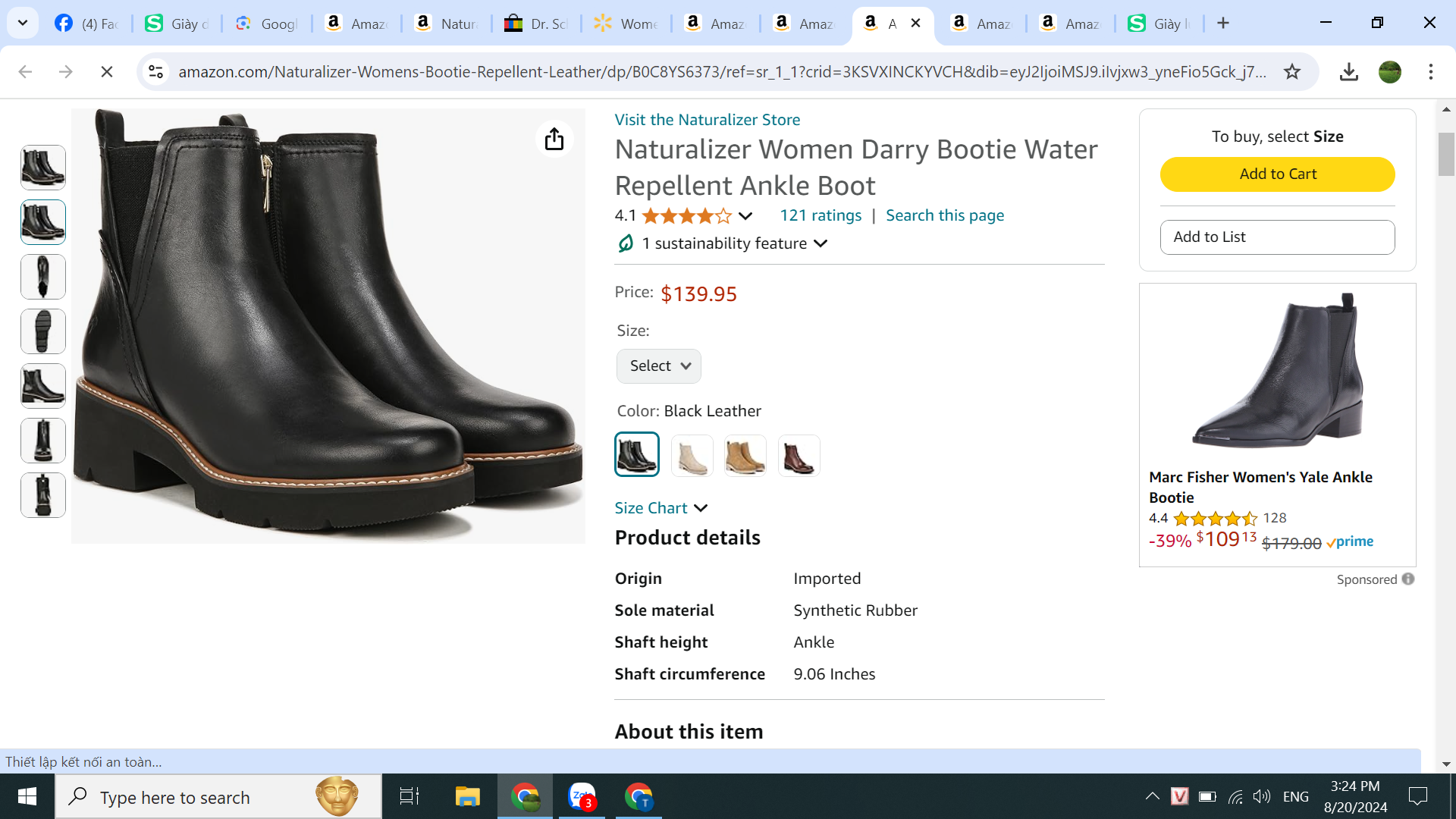Open File Explorer from taskbar
The width and height of the screenshot is (1456, 819).
[467, 796]
